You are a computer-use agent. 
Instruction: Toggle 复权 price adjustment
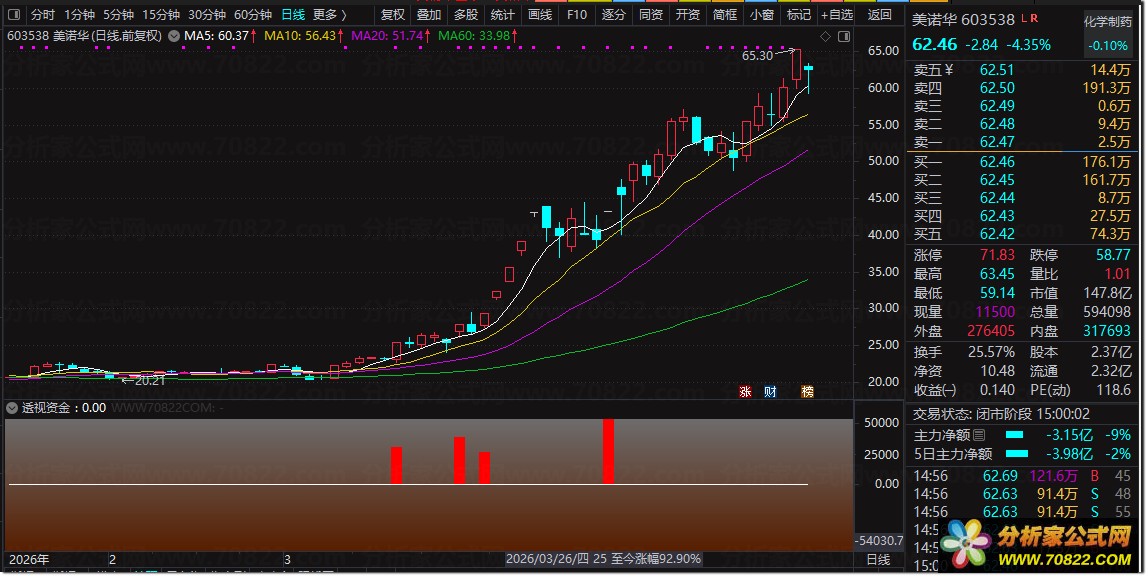[x=392, y=15]
